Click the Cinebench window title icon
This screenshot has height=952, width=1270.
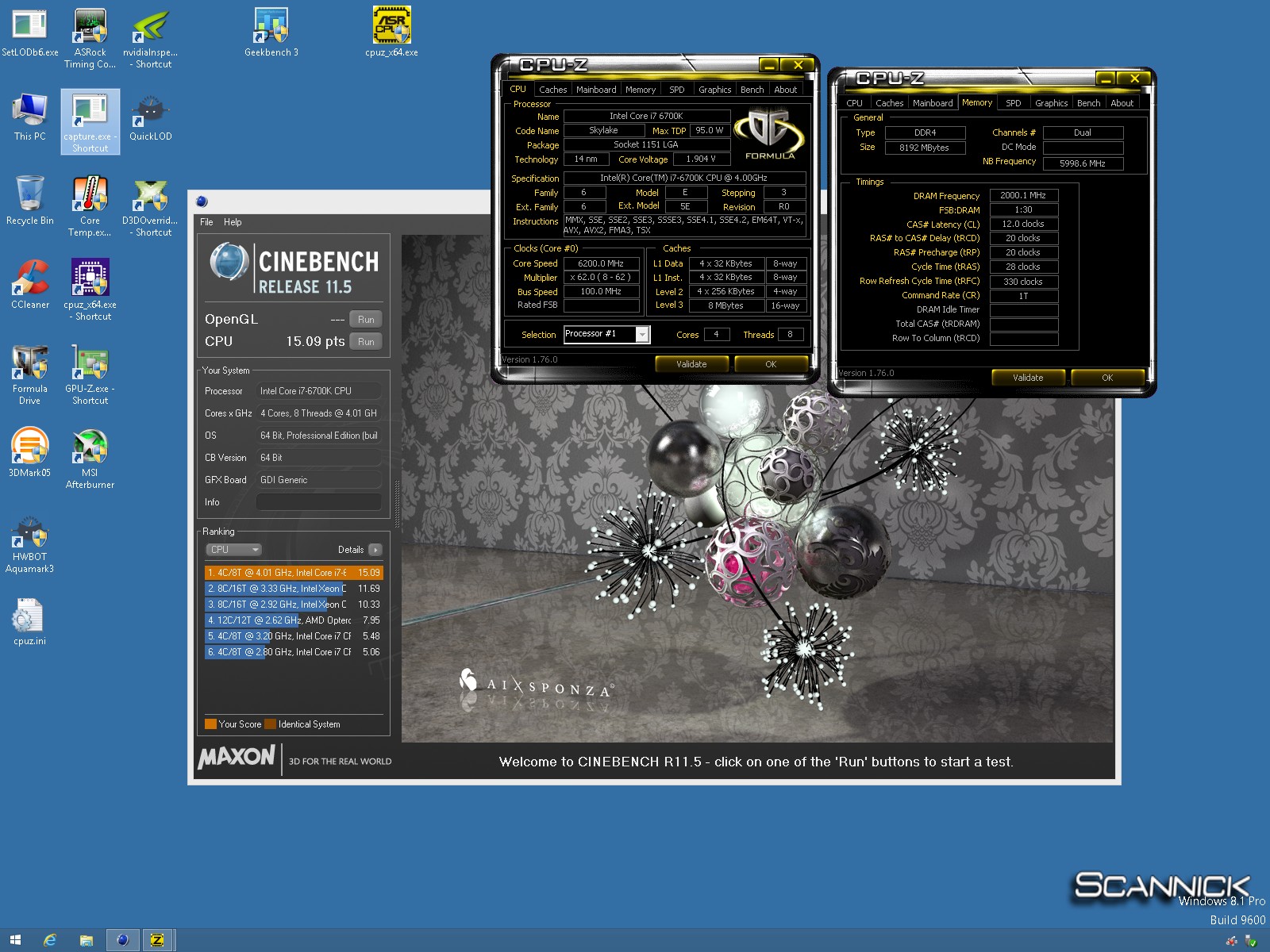coord(202,202)
